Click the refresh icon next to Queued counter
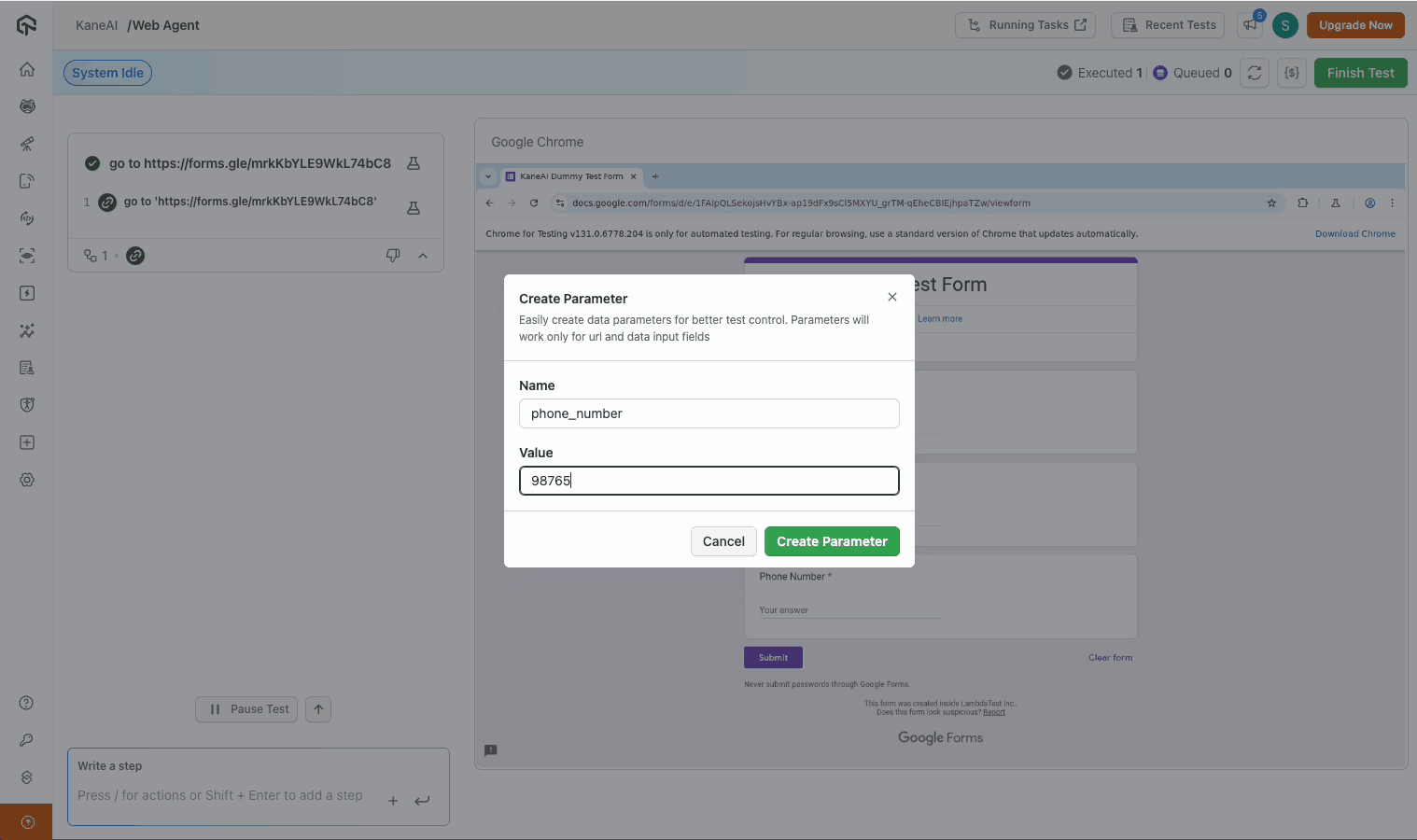Image resolution: width=1417 pixels, height=840 pixels. pyautogui.click(x=1254, y=73)
